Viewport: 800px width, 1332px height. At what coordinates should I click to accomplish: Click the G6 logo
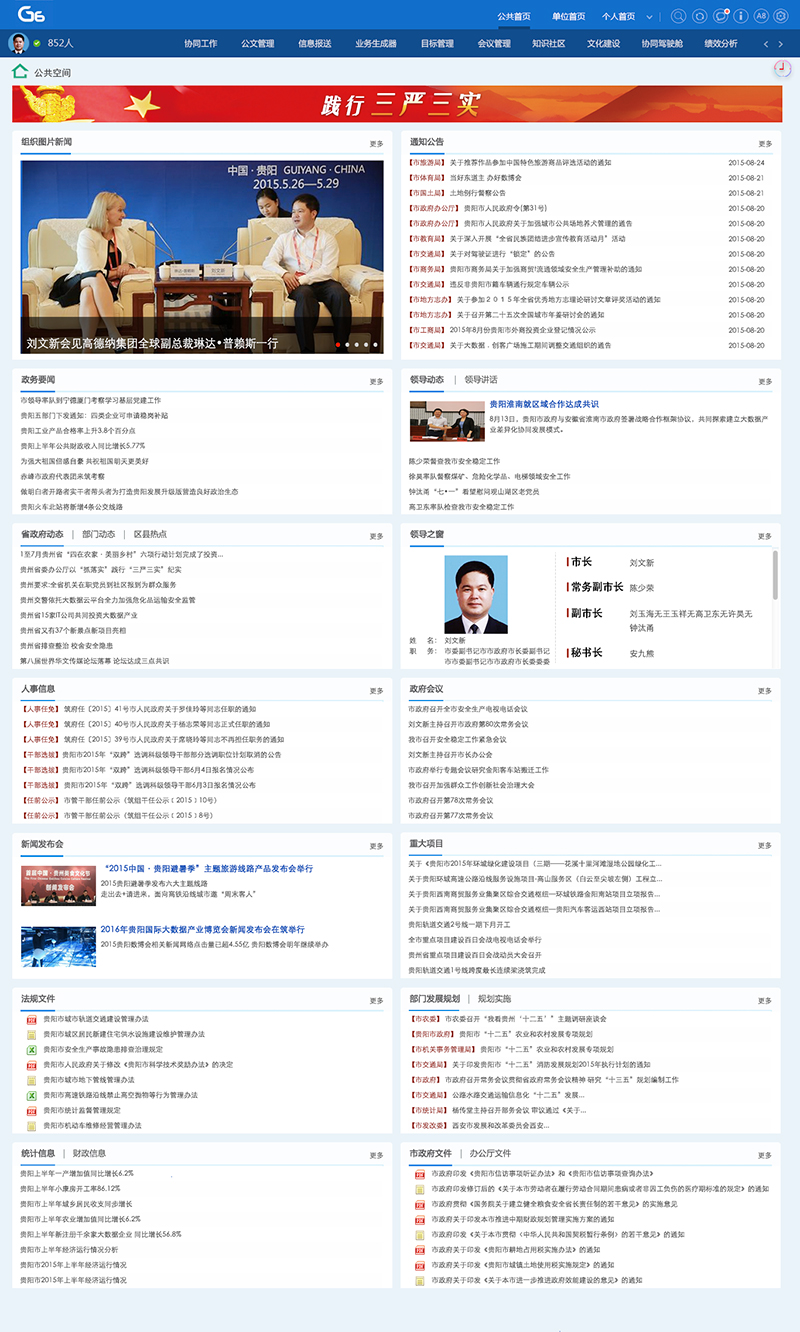[31, 15]
